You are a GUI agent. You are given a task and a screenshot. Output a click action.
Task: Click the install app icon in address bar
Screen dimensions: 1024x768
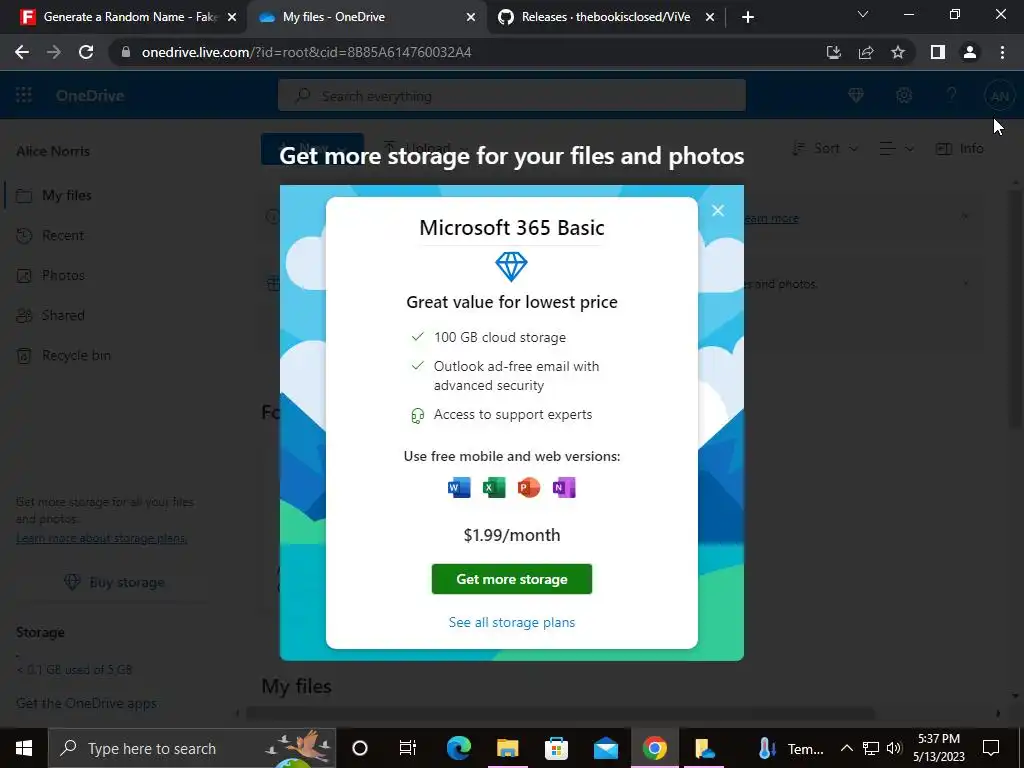pos(833,52)
